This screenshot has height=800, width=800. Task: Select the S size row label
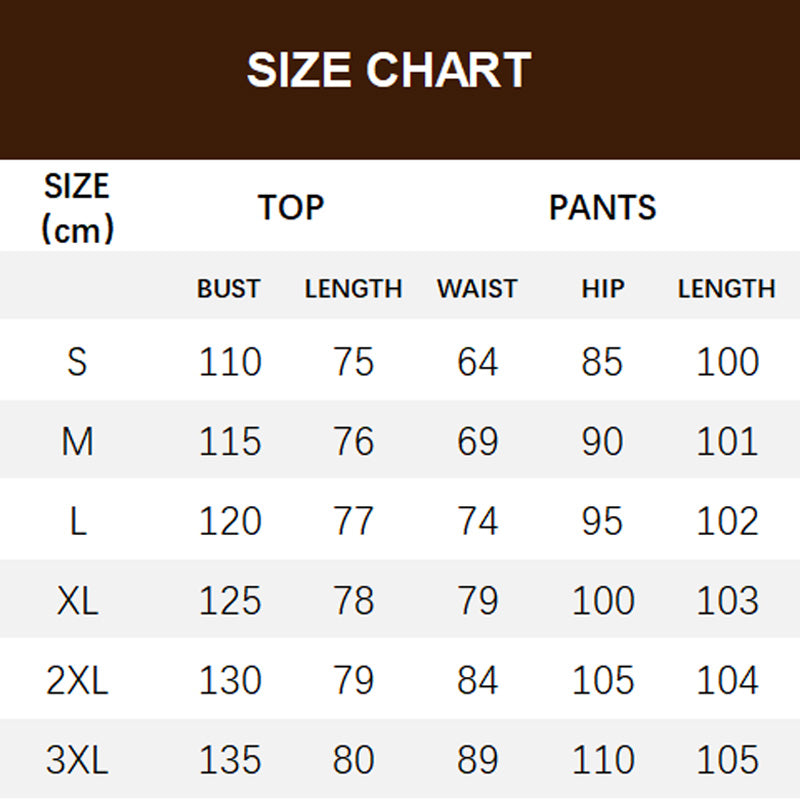(77, 361)
